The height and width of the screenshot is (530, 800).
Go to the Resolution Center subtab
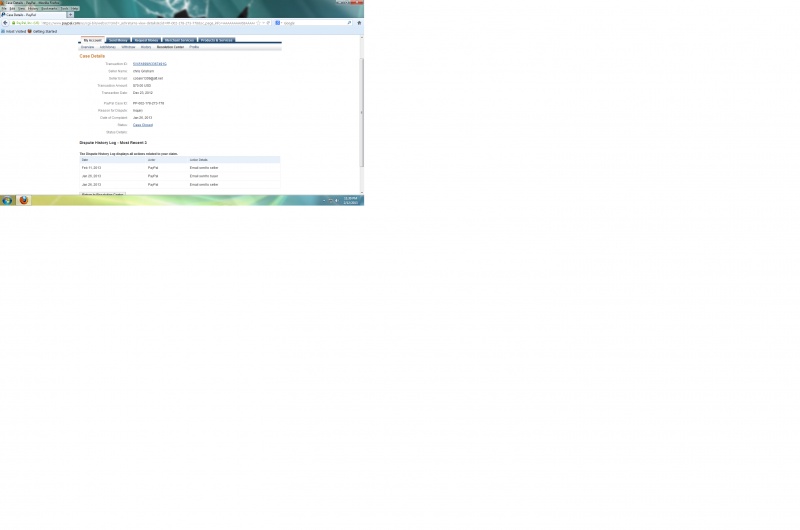click(170, 47)
